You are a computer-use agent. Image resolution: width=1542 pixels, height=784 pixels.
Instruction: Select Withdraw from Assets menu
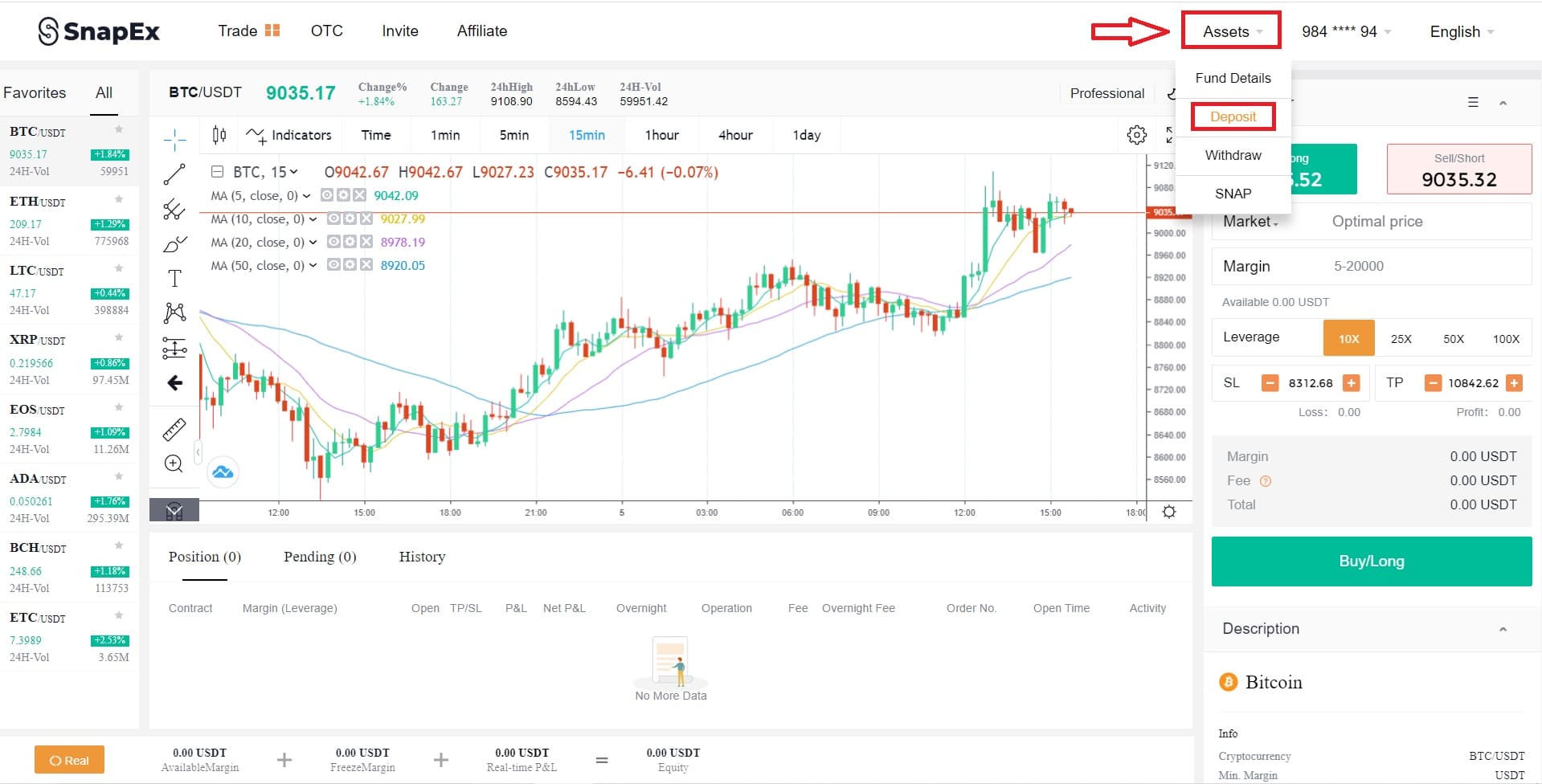coord(1233,155)
